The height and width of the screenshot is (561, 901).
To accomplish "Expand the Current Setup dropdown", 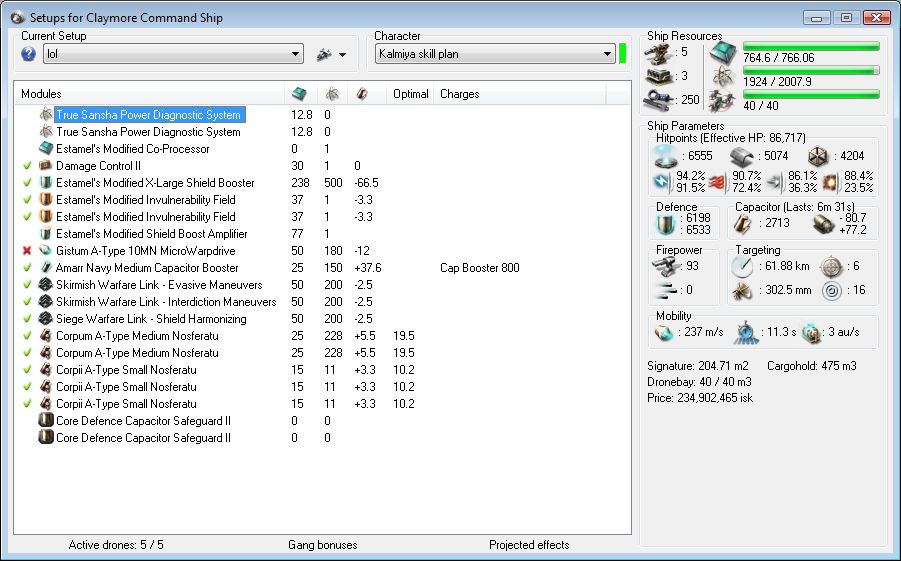I will tap(296, 54).
